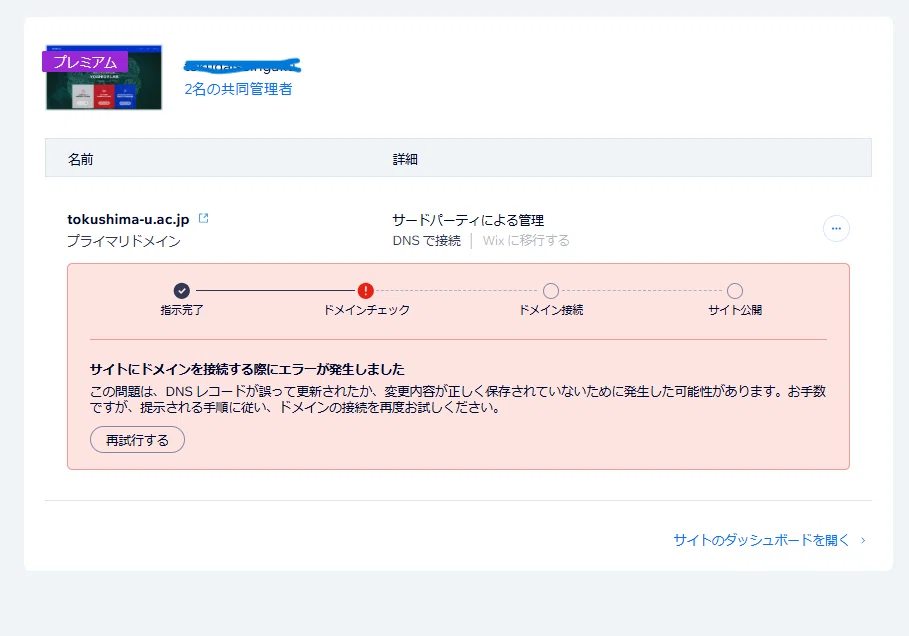Click the tokushima-u.ac.jp domain name
Viewport: 909px width, 636px height.
pyautogui.click(x=128, y=219)
